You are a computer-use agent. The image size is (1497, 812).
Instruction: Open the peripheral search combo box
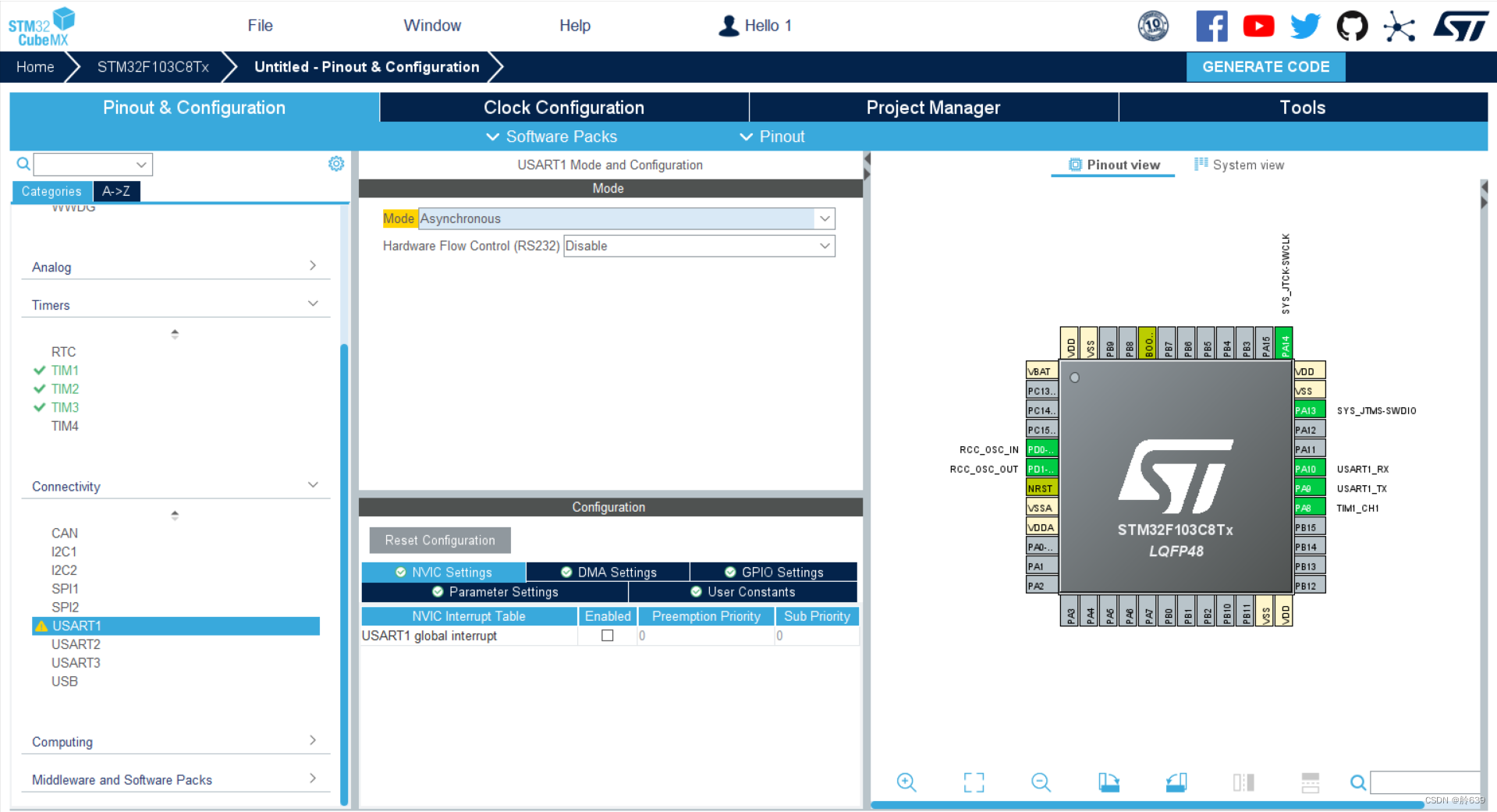[93, 164]
